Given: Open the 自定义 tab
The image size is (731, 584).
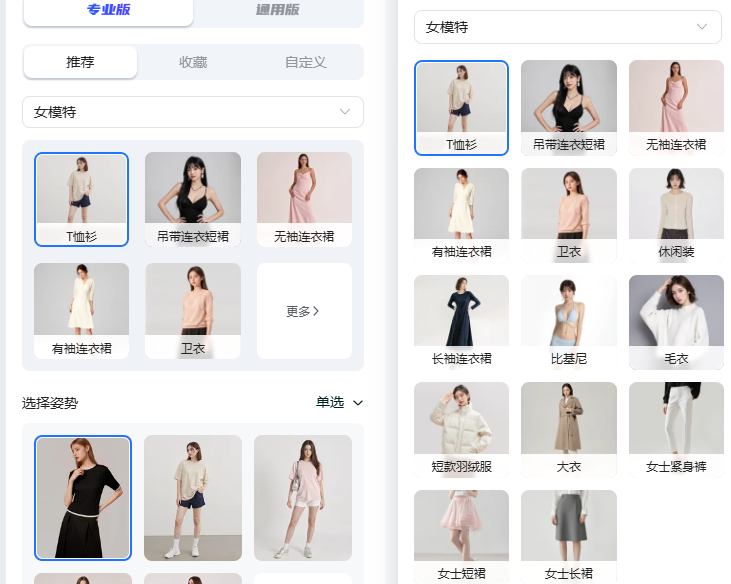Looking at the screenshot, I should [x=306, y=62].
